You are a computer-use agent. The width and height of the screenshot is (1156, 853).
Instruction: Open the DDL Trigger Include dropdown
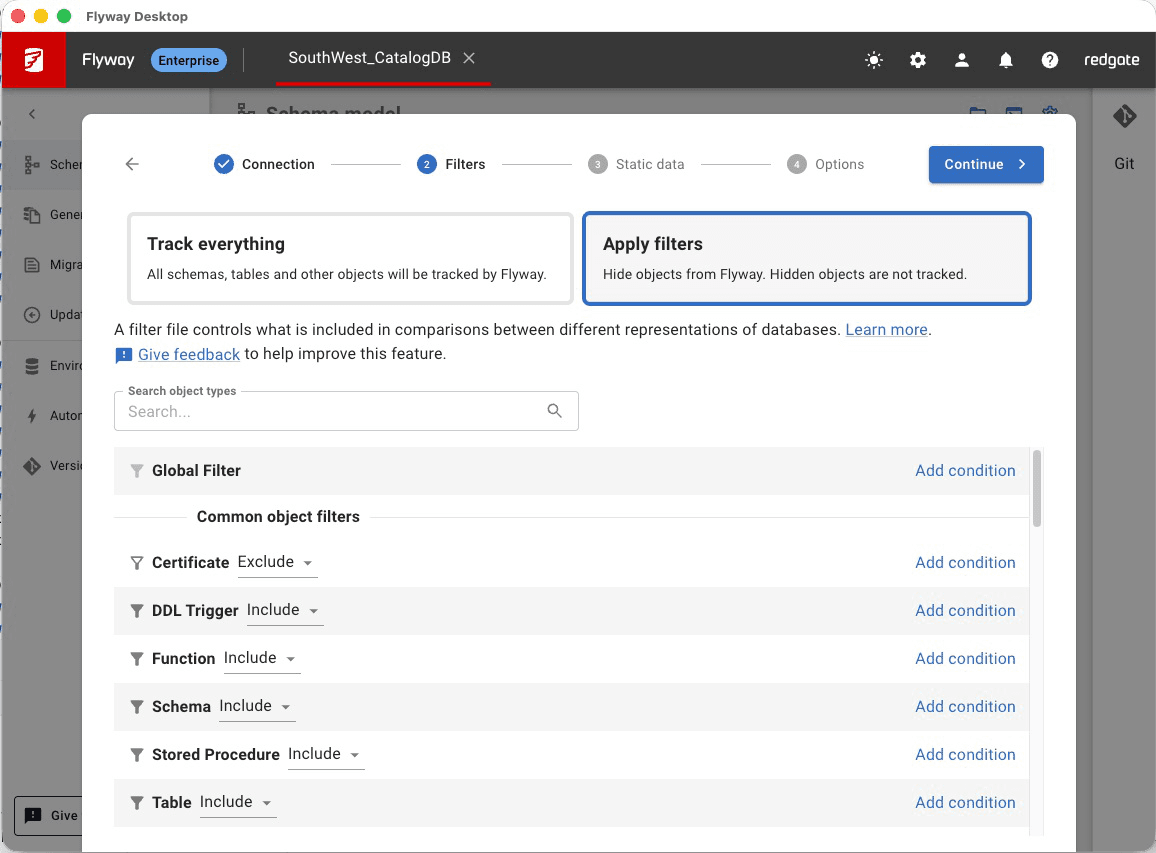(x=285, y=610)
